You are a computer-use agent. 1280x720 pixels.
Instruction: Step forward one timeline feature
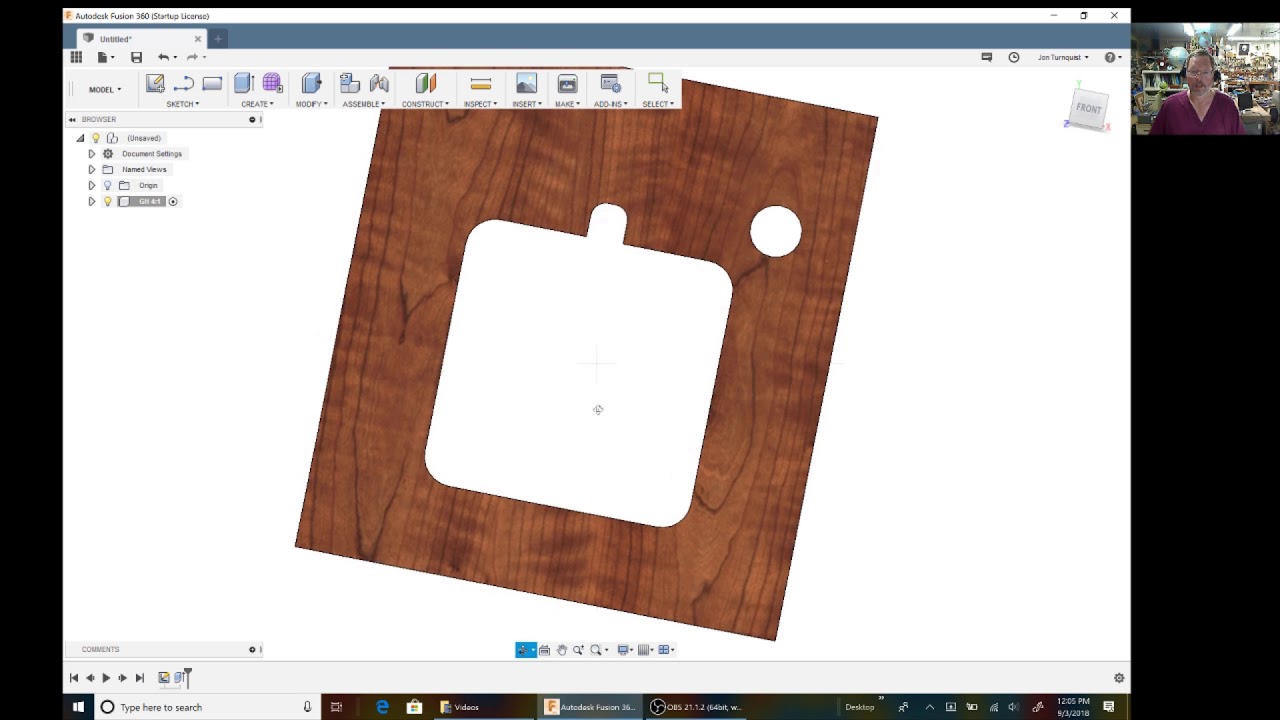122,678
